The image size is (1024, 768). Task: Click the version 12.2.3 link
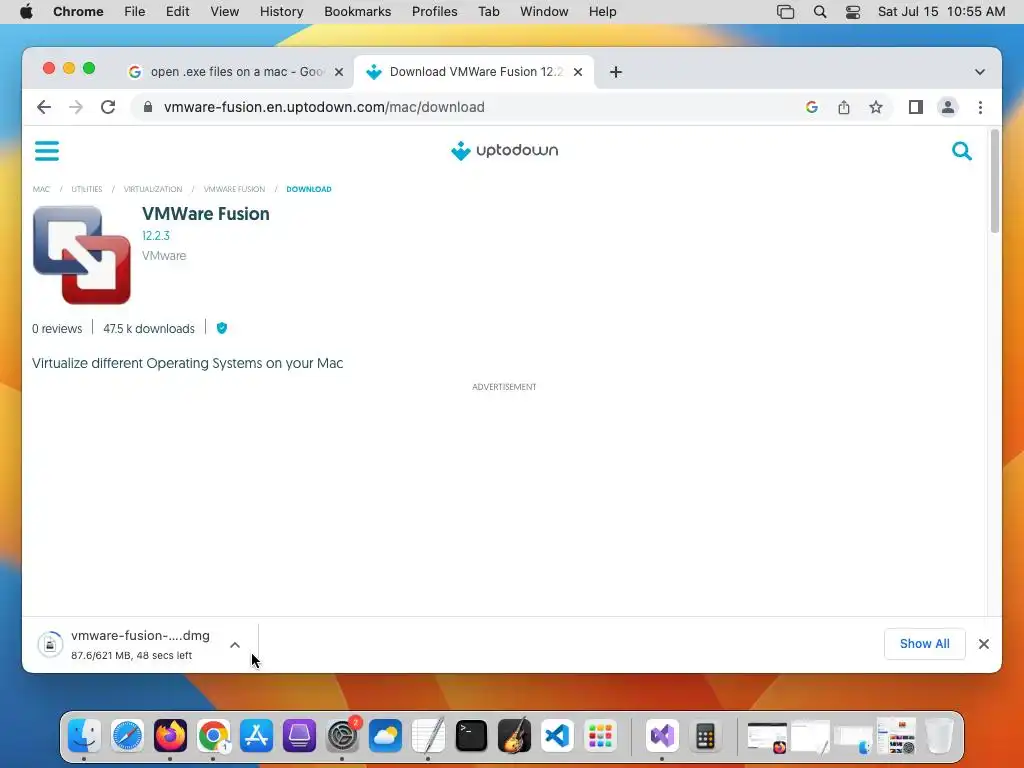pos(156,236)
